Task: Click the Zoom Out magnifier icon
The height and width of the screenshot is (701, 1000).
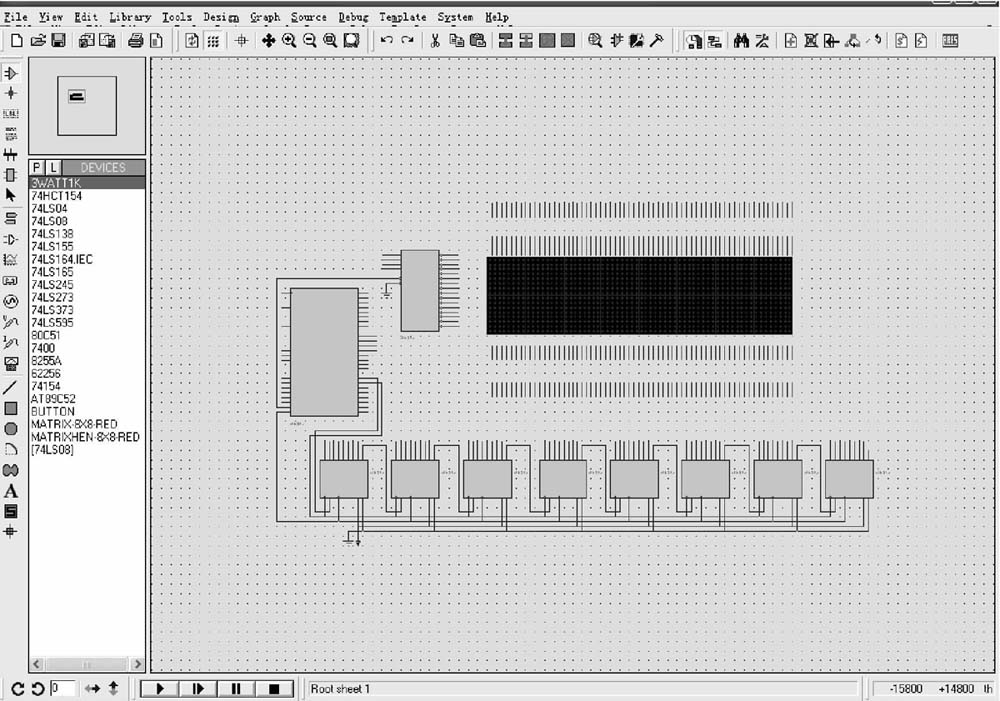Action: pos(310,41)
